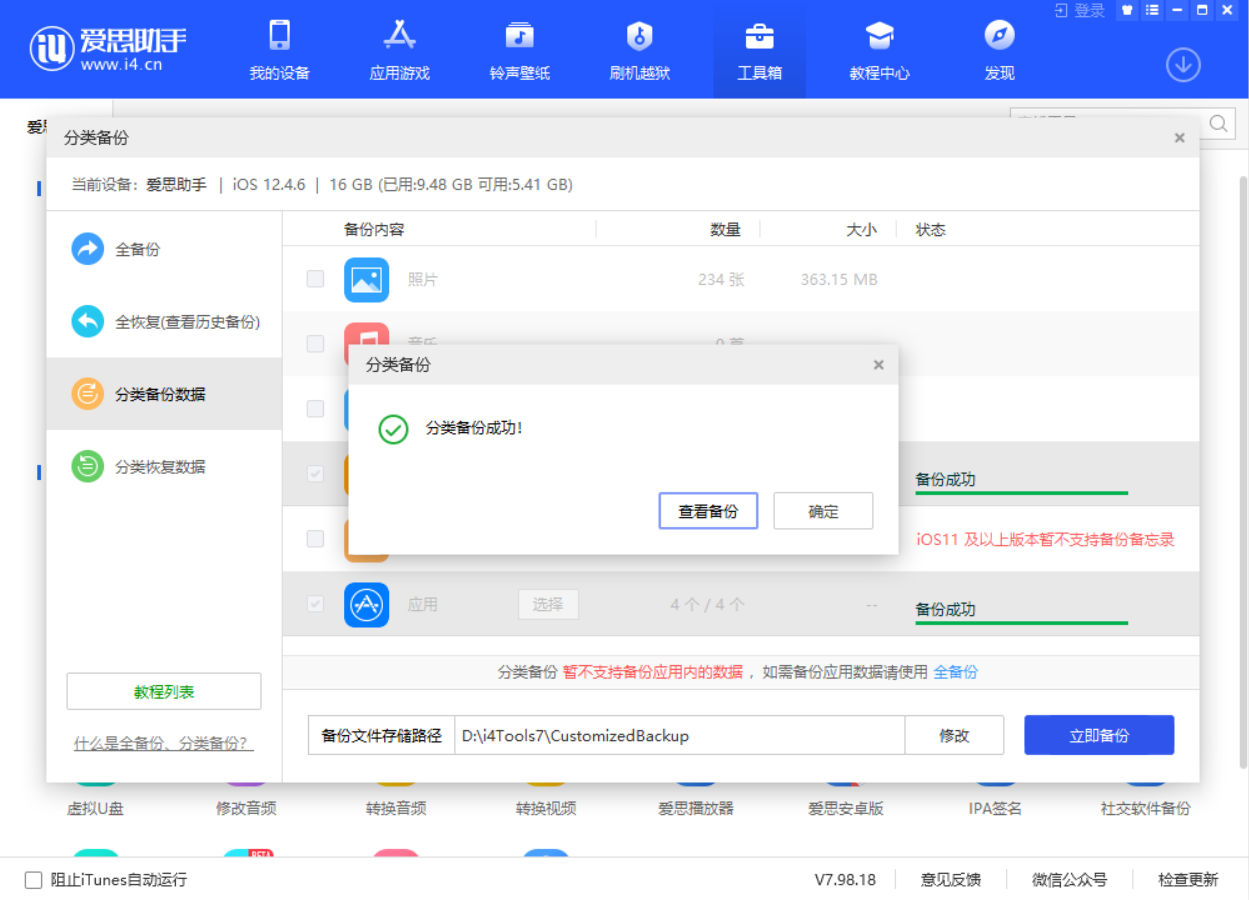Check the 音乐 backup checkbox

coord(315,344)
